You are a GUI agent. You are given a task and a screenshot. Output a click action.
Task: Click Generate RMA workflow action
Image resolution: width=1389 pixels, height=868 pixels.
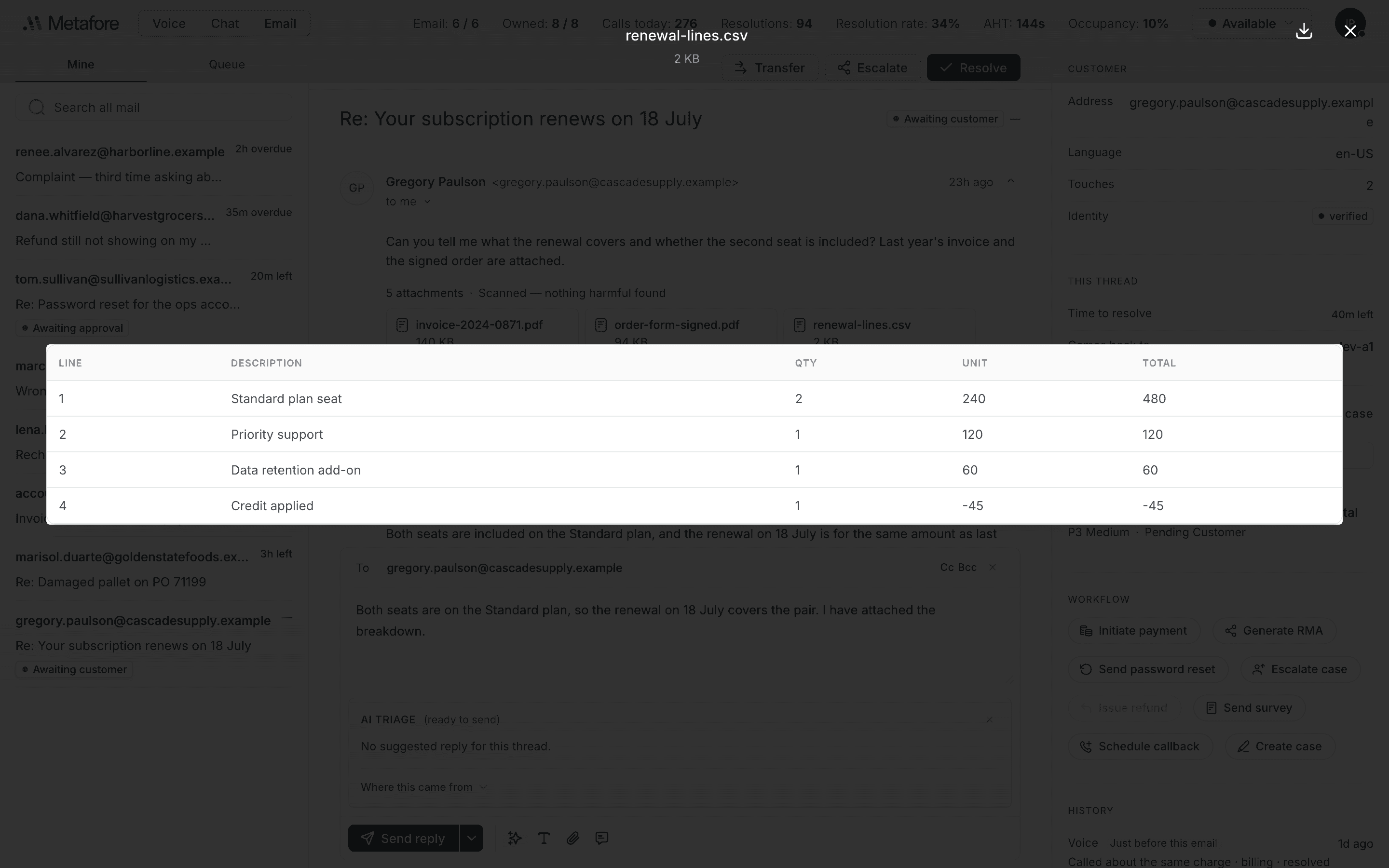(1274, 630)
